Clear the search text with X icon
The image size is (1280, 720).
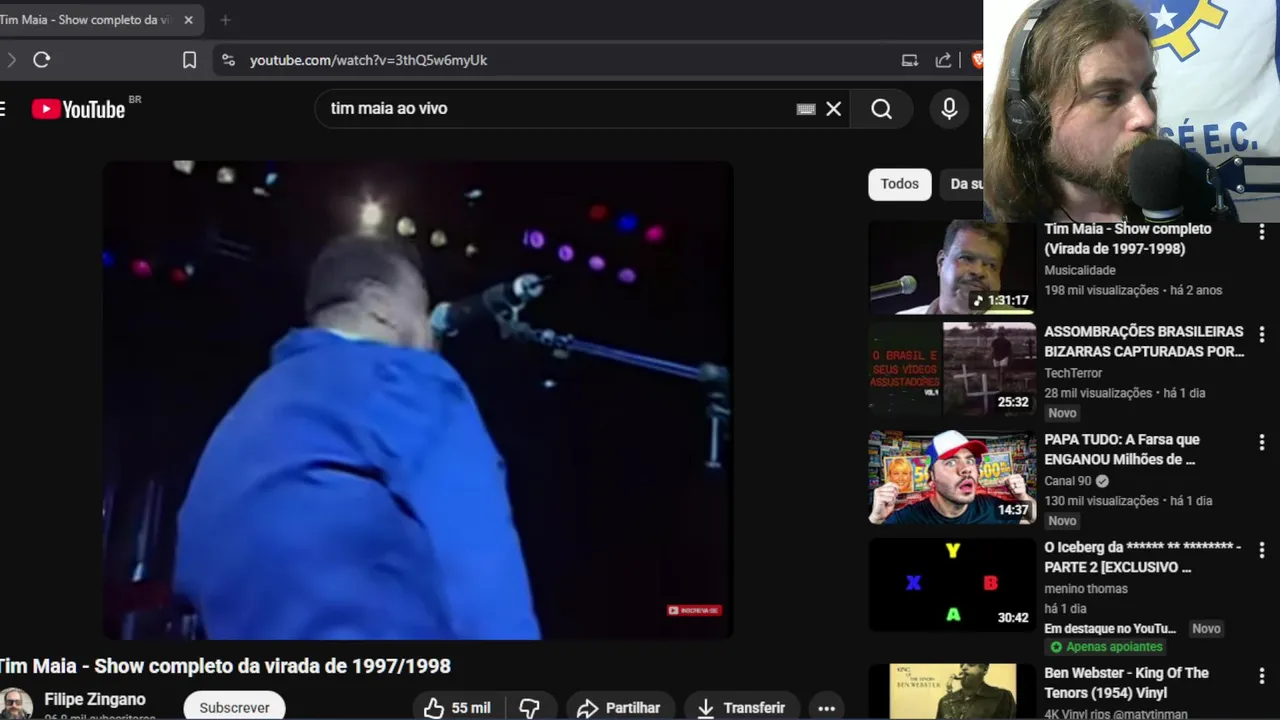point(833,109)
